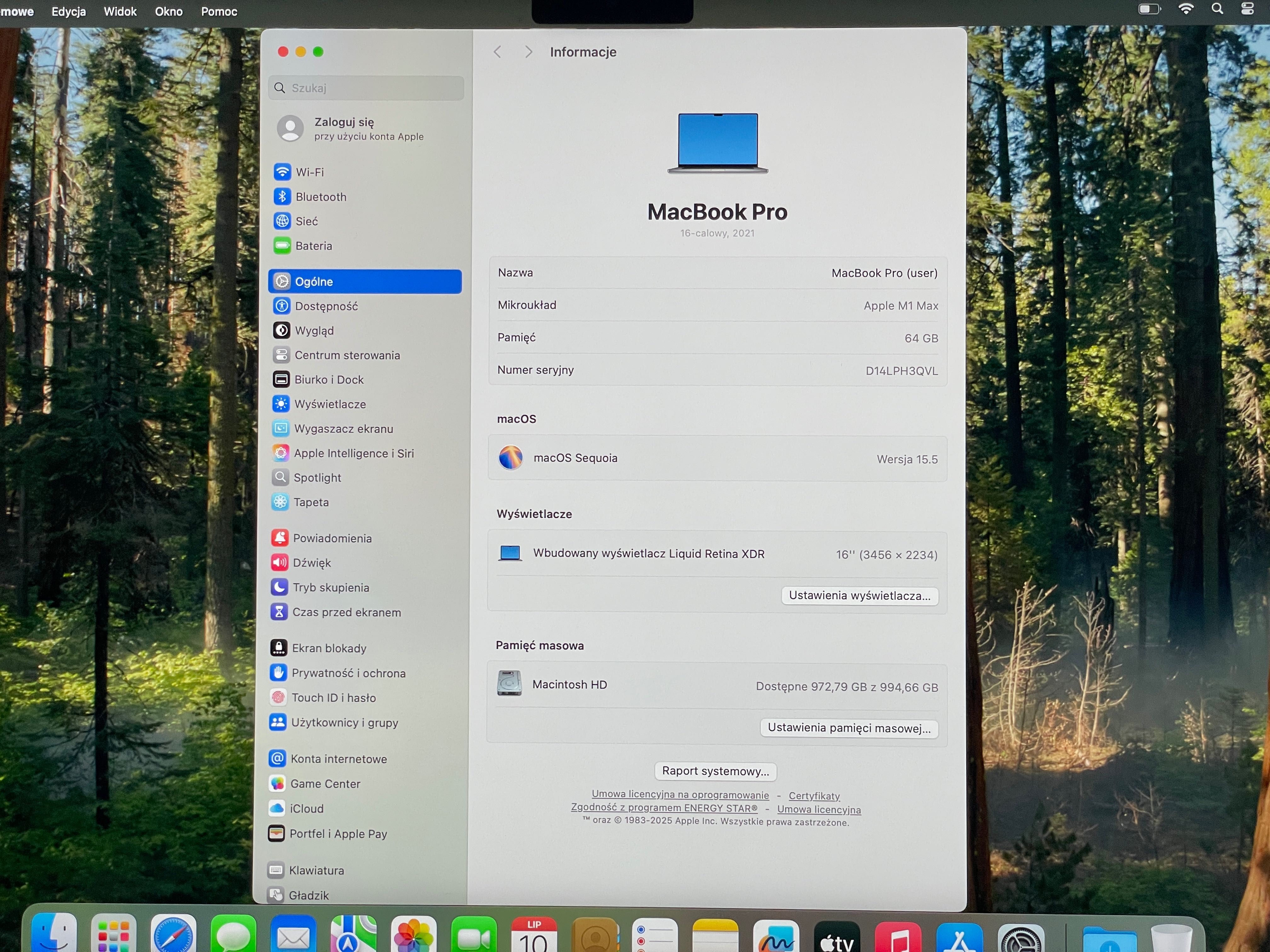Click Wbudowany wyświetlacz Liquid Retina XDR row
The width and height of the screenshot is (1270, 952).
coord(718,554)
